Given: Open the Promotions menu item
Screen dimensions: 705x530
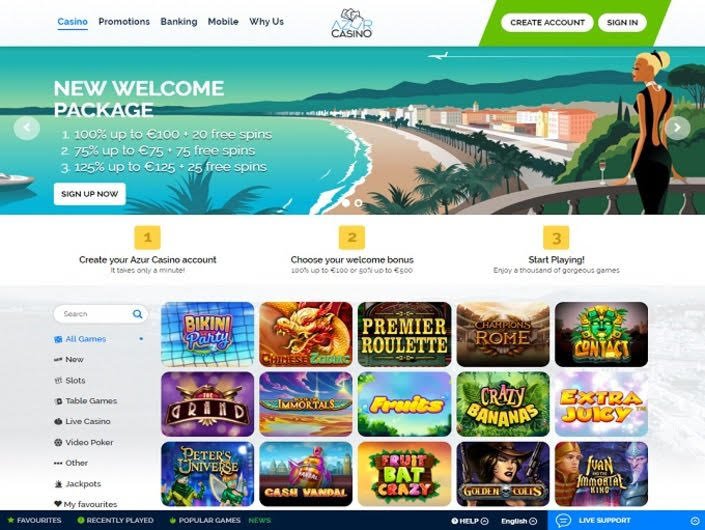Looking at the screenshot, I should coord(124,22).
